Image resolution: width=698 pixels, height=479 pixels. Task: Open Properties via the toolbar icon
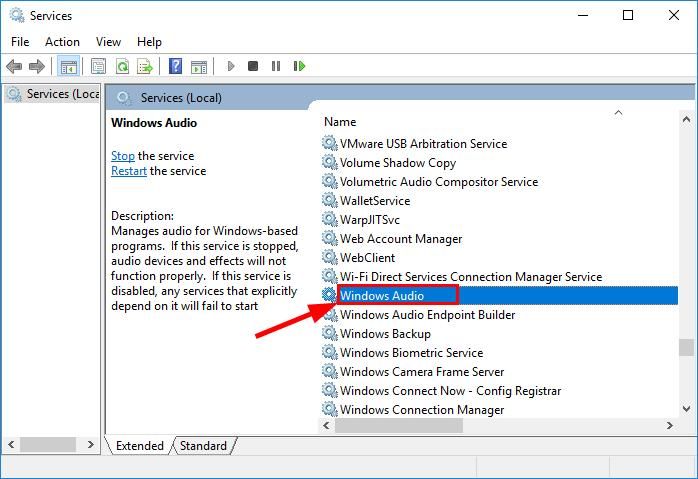point(98,67)
